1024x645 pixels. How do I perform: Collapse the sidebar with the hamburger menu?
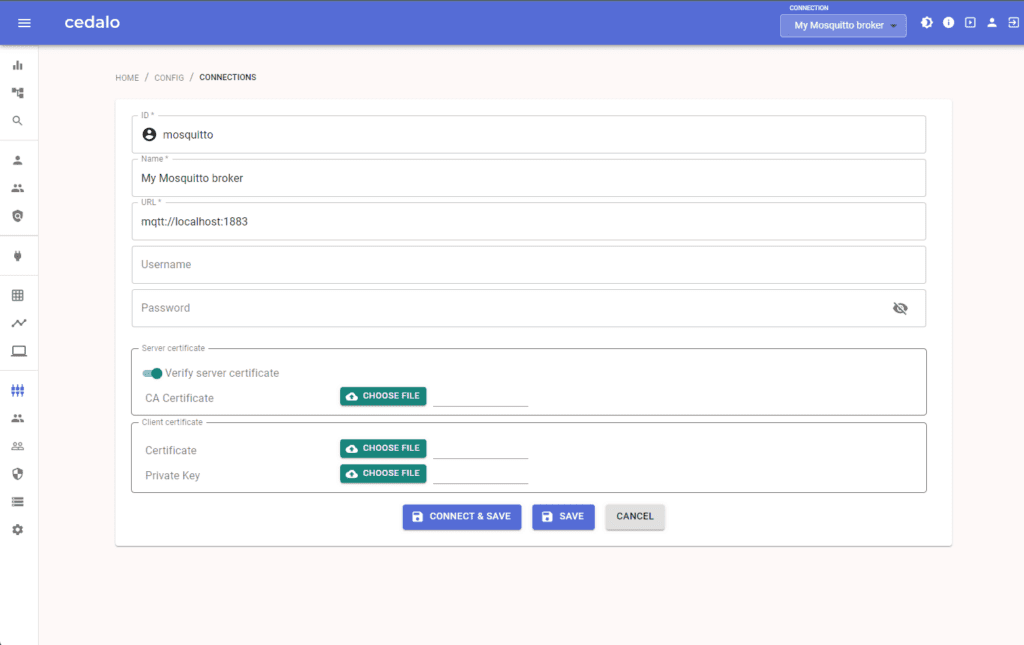[24, 22]
